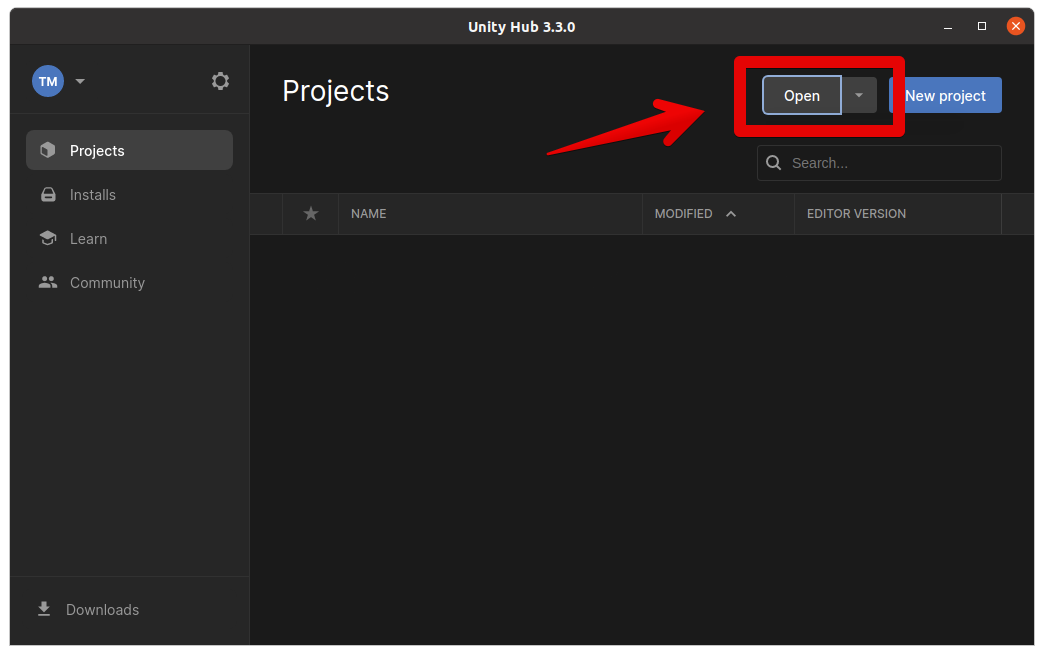
Task: Click the EDITOR VERSION column header
Action: click(898, 214)
